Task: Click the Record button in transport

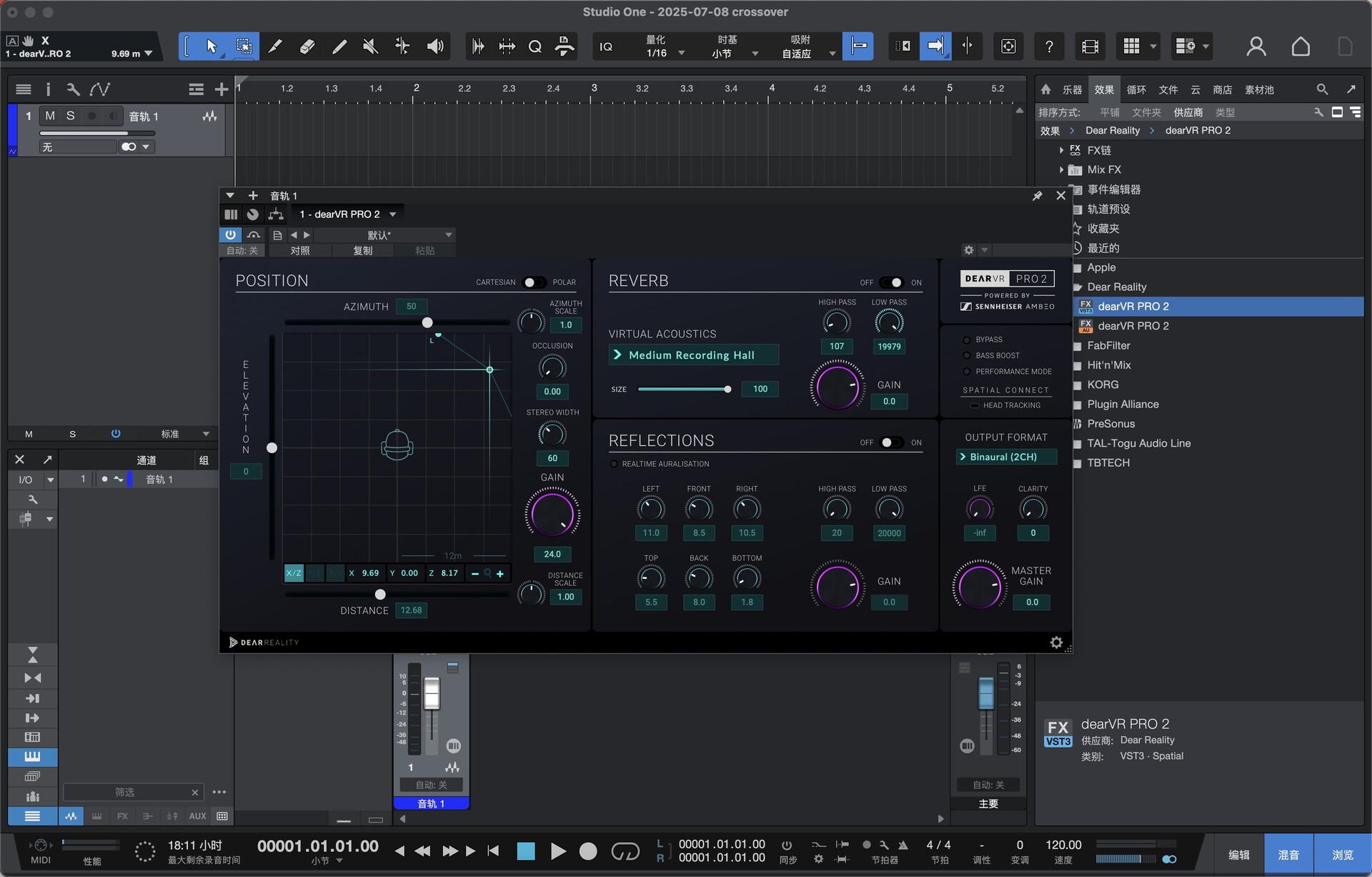Action: [588, 851]
